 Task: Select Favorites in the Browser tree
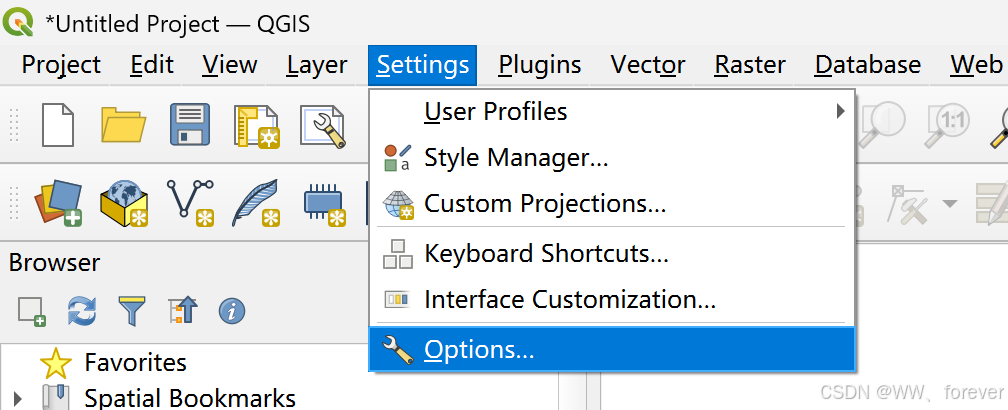tap(136, 362)
